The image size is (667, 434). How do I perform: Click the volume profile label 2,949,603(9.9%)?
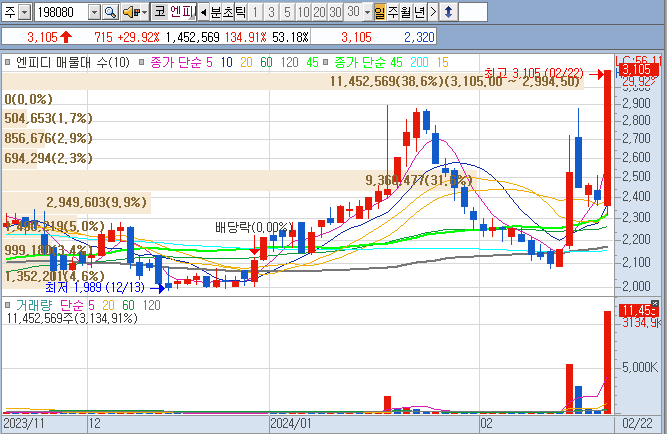[97, 202]
